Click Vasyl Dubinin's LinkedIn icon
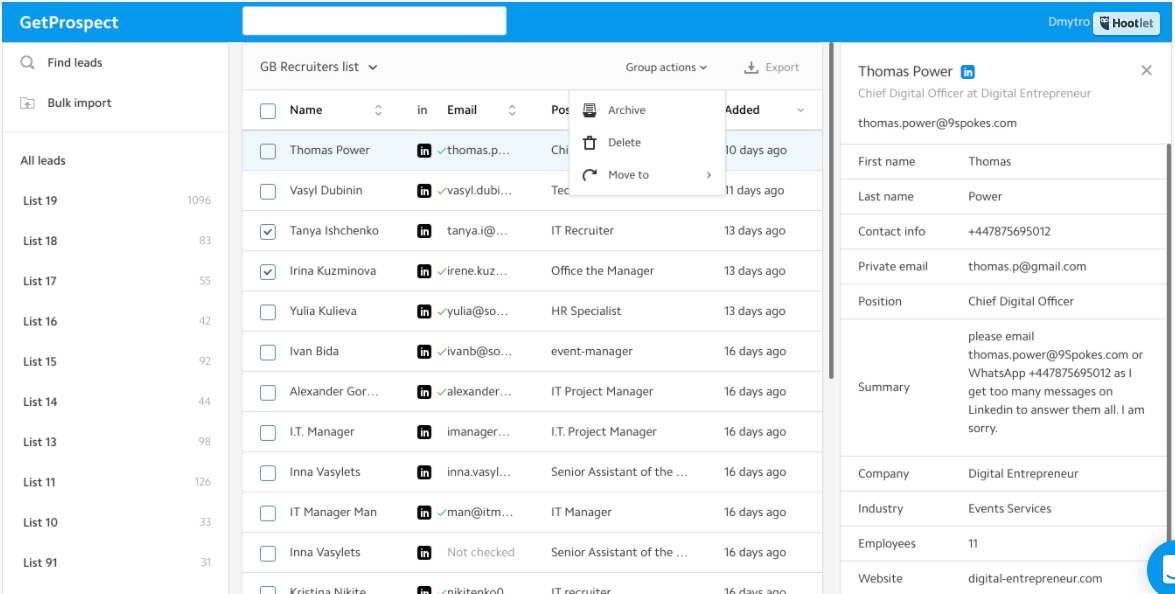Image resolution: width=1175 pixels, height=594 pixels. pos(425,190)
